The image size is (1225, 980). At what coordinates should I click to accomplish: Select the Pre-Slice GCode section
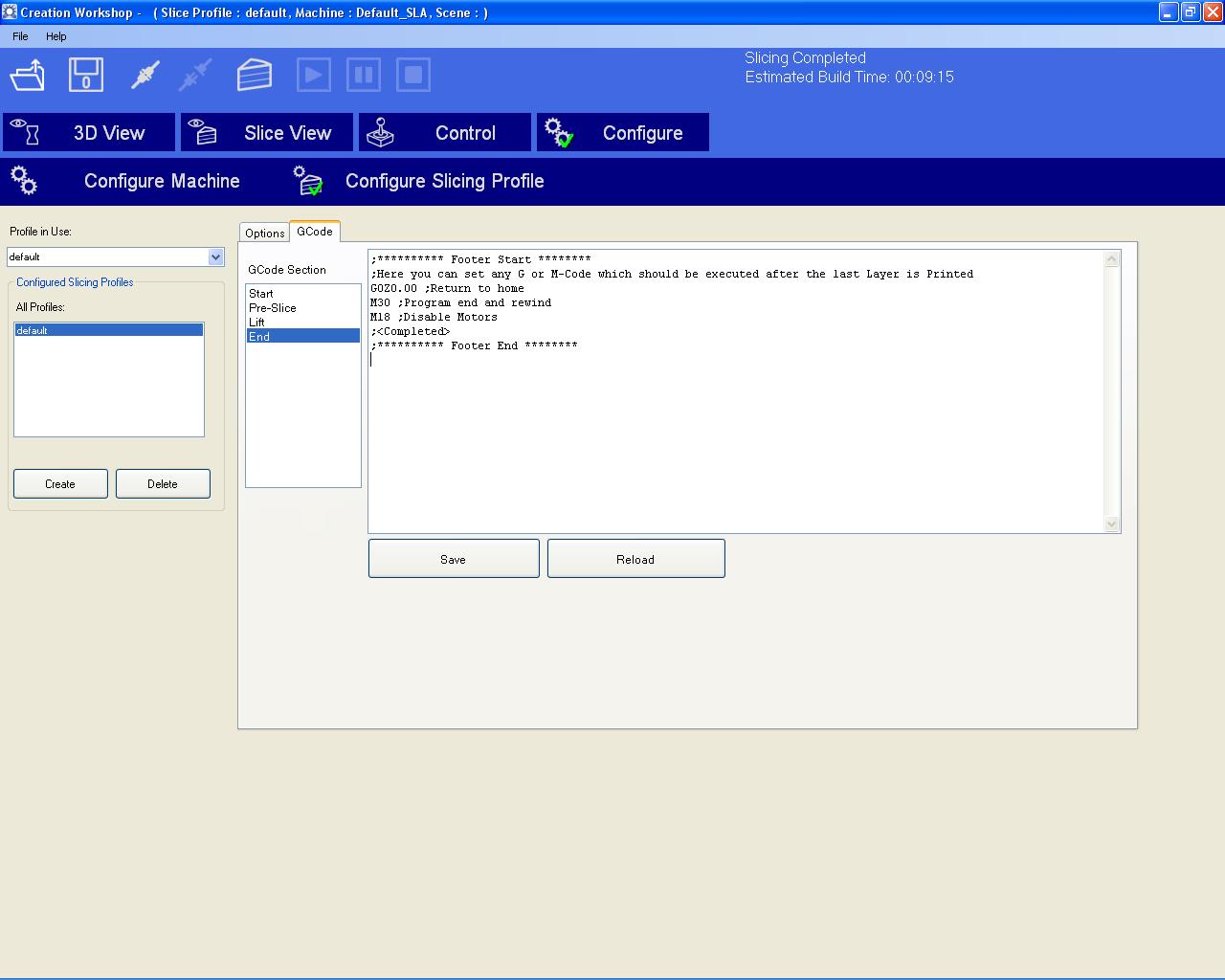click(x=273, y=308)
